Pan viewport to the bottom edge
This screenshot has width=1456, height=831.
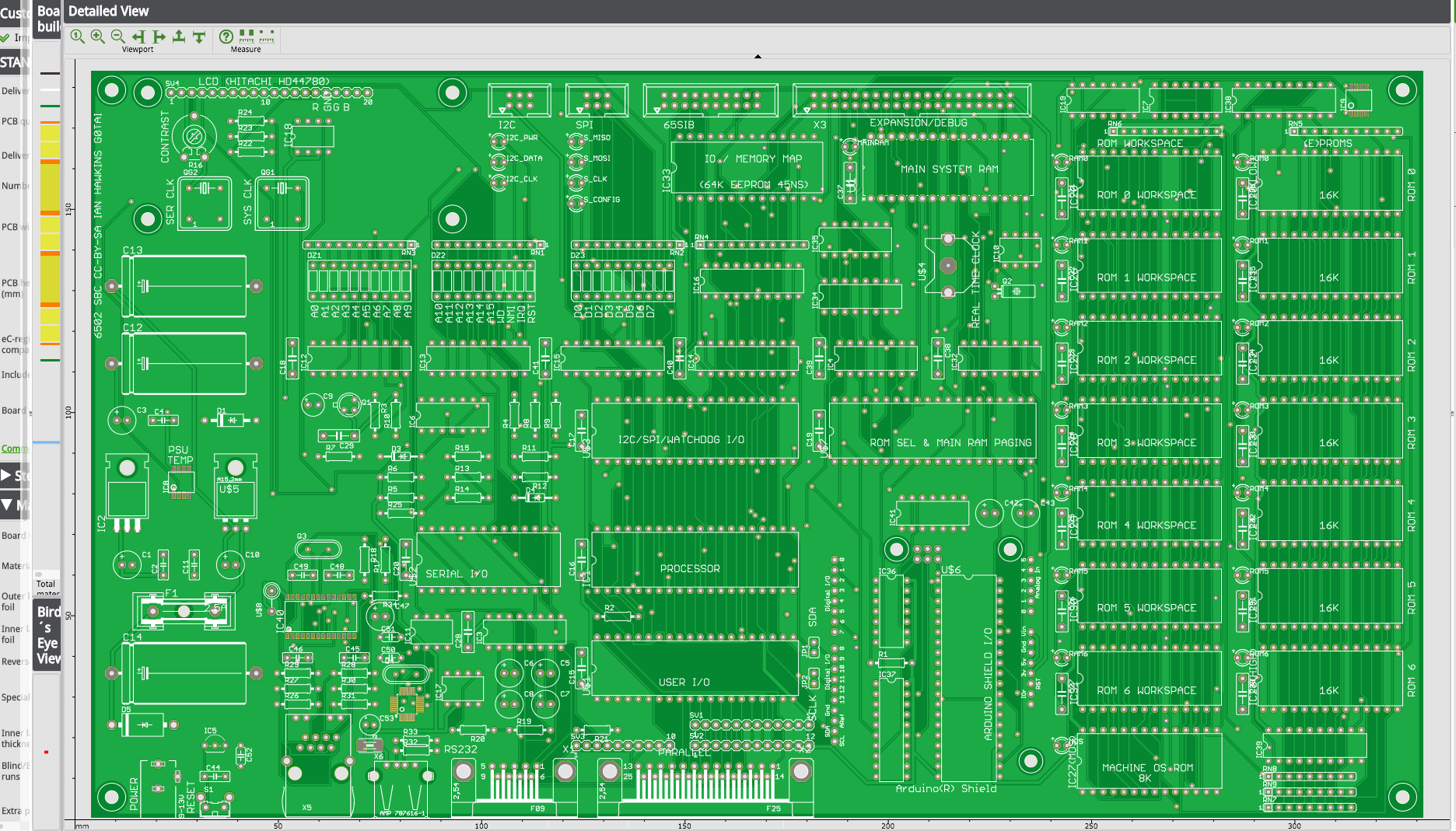point(199,37)
